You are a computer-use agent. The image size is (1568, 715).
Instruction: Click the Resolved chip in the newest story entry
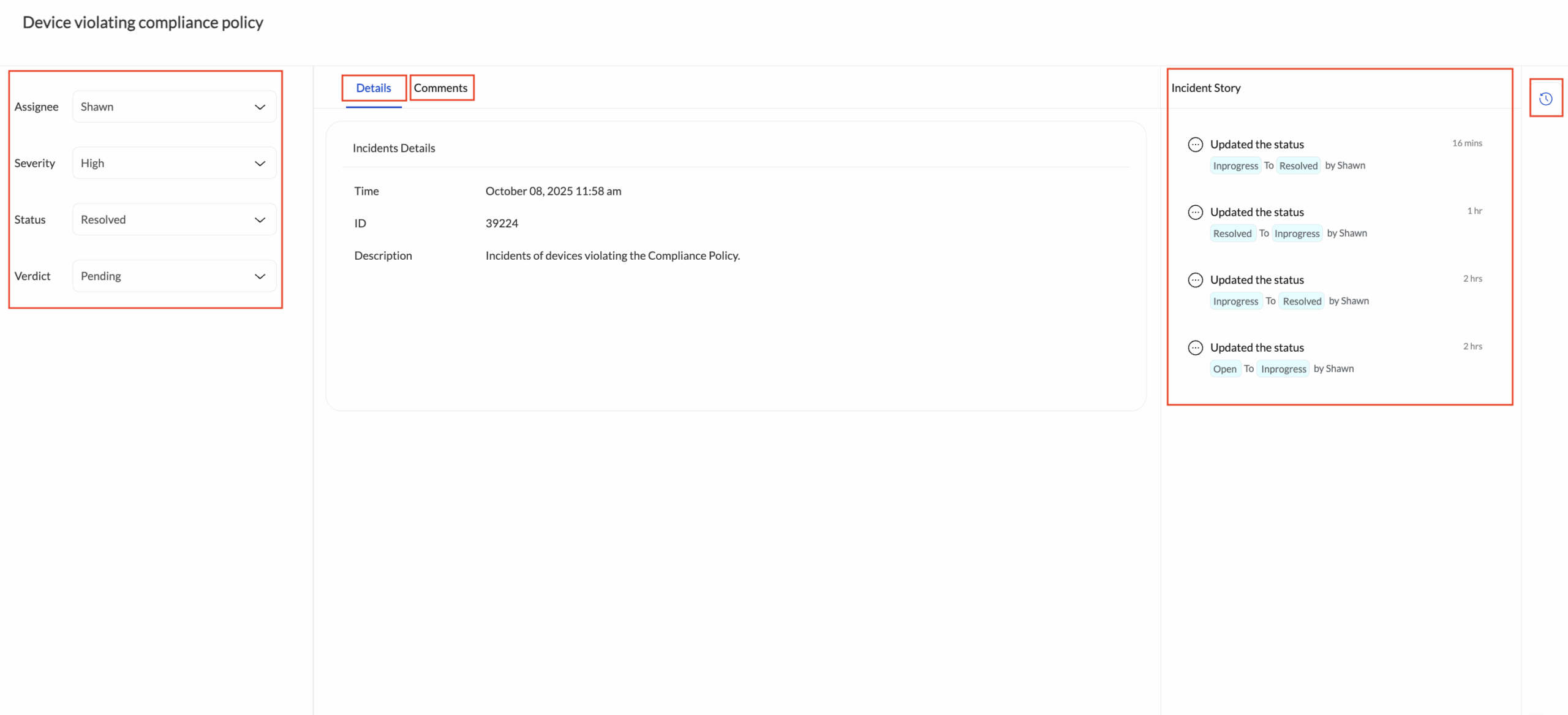point(1298,165)
